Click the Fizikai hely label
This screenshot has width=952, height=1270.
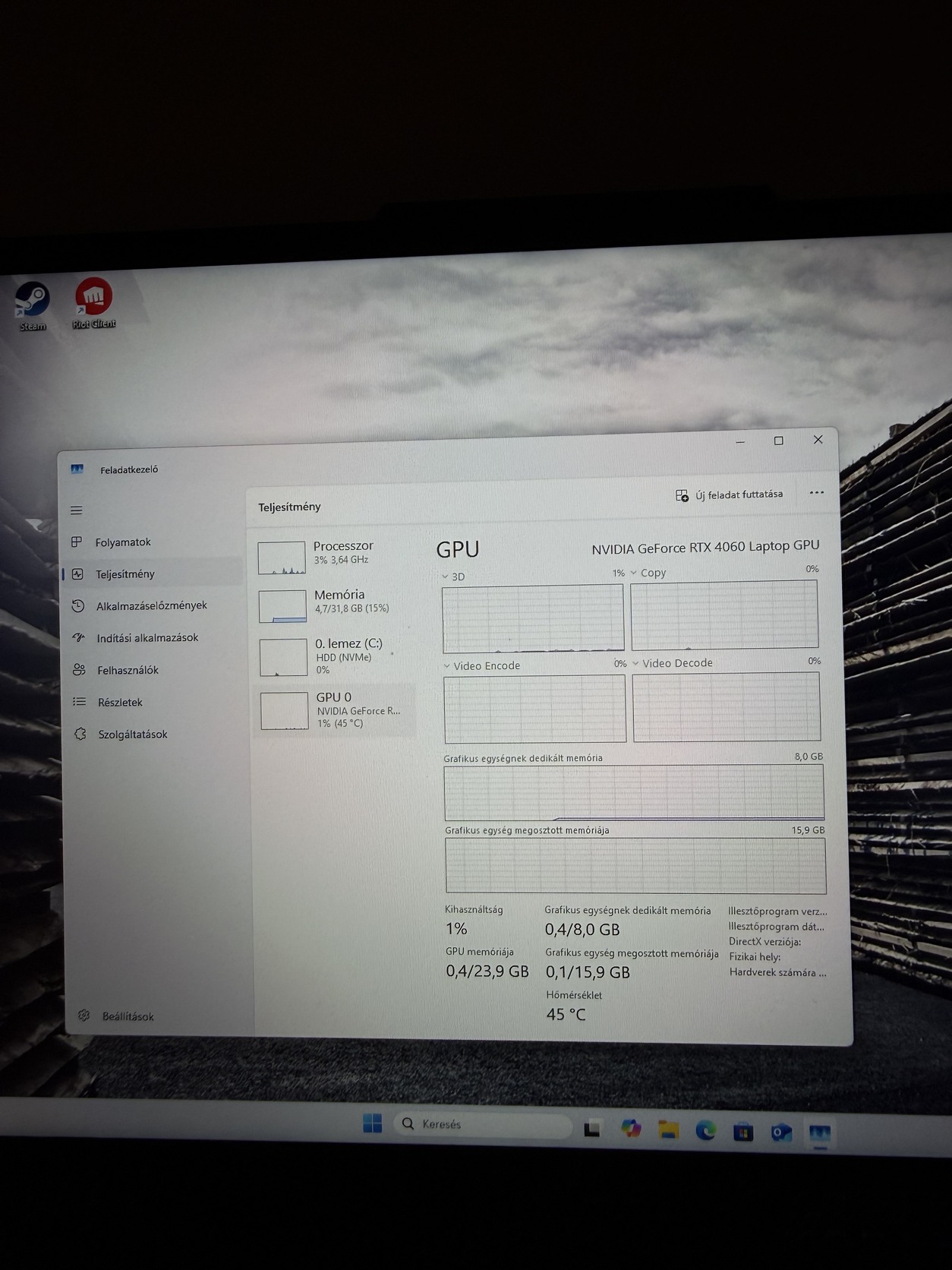[755, 957]
